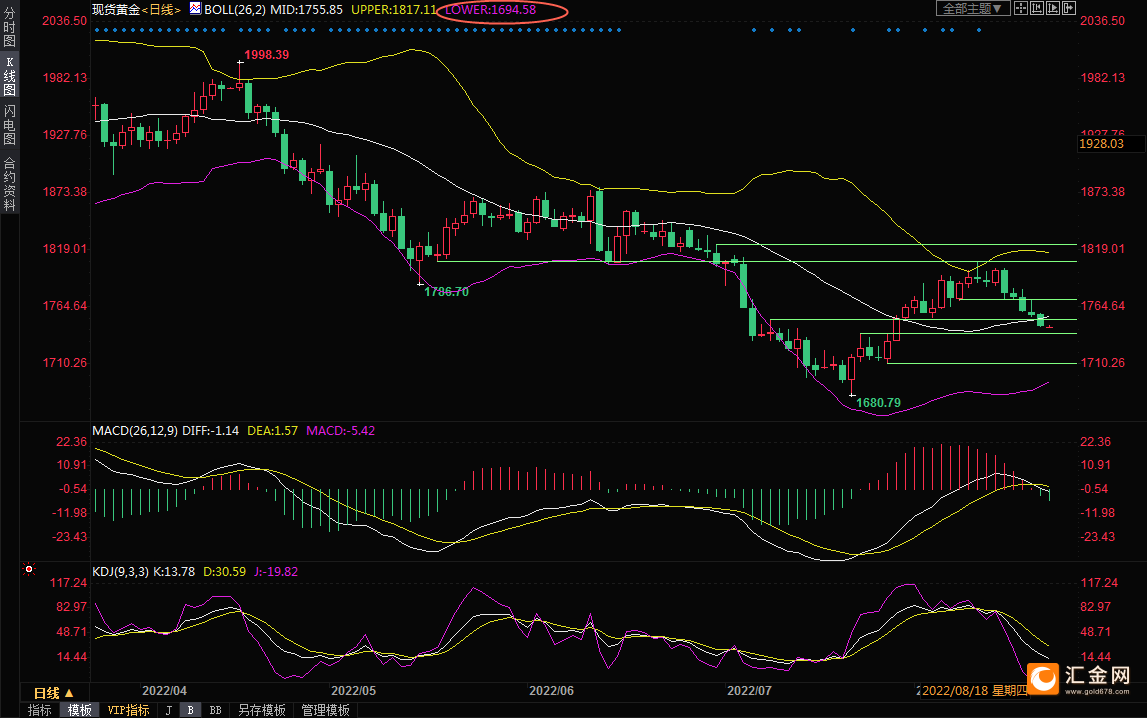
Task: Click the 2022/06 timeline label
Action: pos(552,691)
